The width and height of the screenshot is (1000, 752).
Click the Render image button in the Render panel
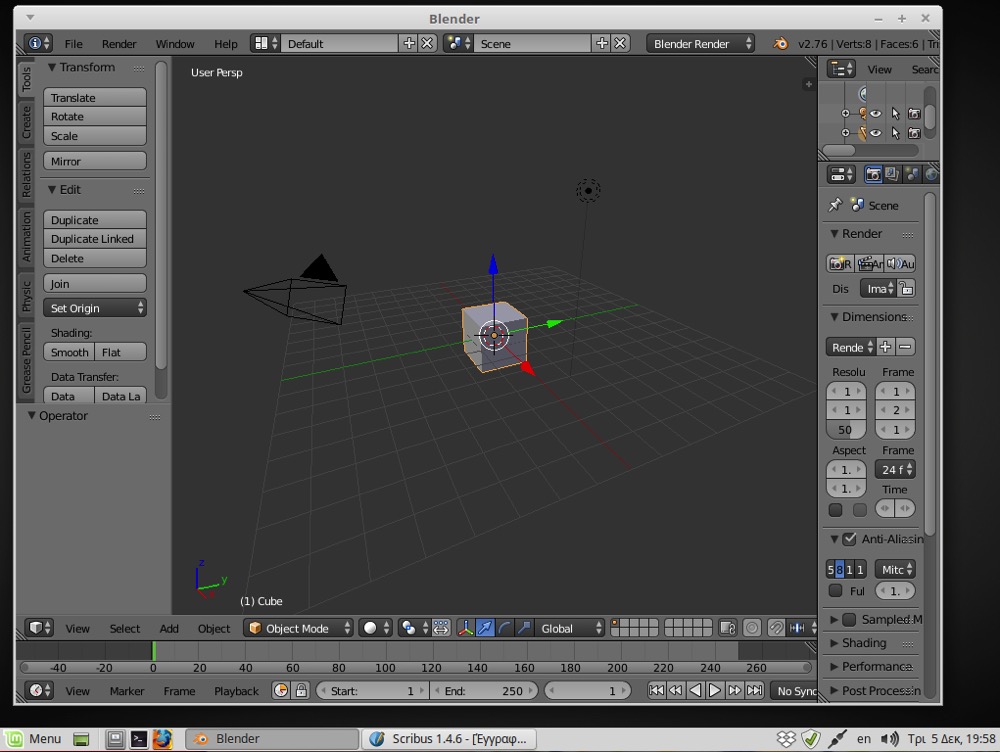tap(840, 264)
